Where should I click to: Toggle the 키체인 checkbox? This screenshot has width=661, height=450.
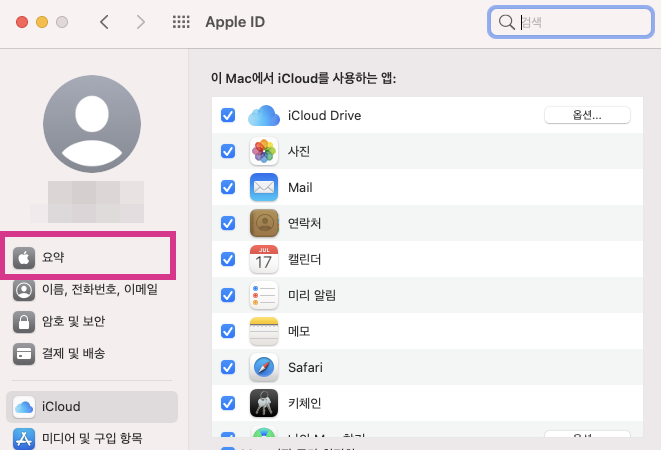pos(228,403)
